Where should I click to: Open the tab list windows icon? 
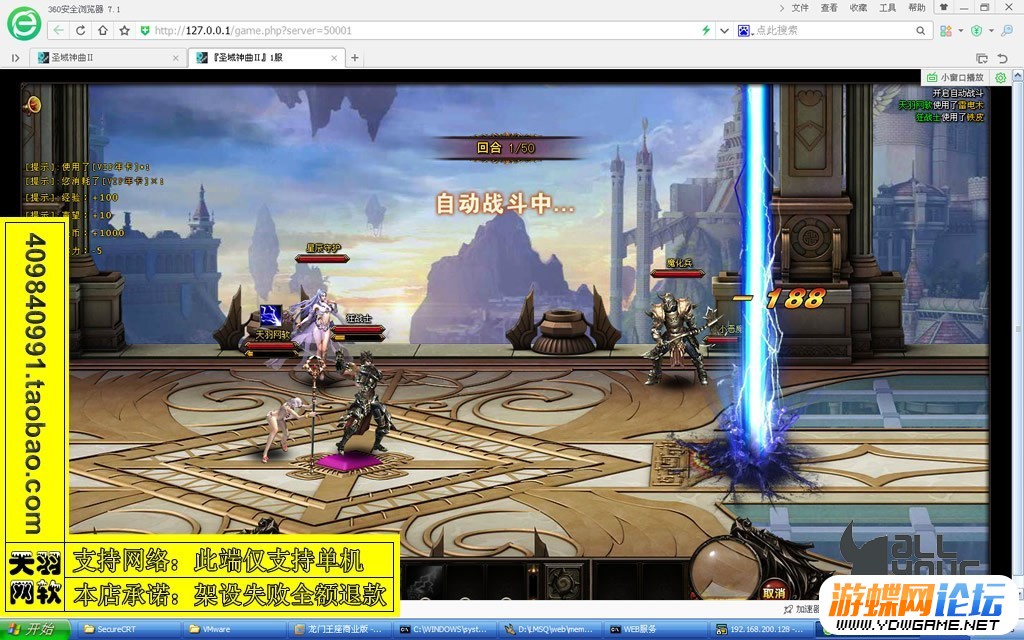coord(981,58)
